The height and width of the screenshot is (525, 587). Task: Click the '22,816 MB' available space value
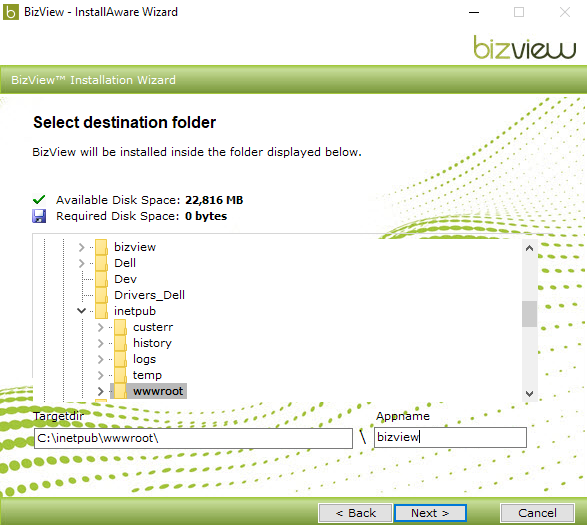pyautogui.click(x=214, y=200)
